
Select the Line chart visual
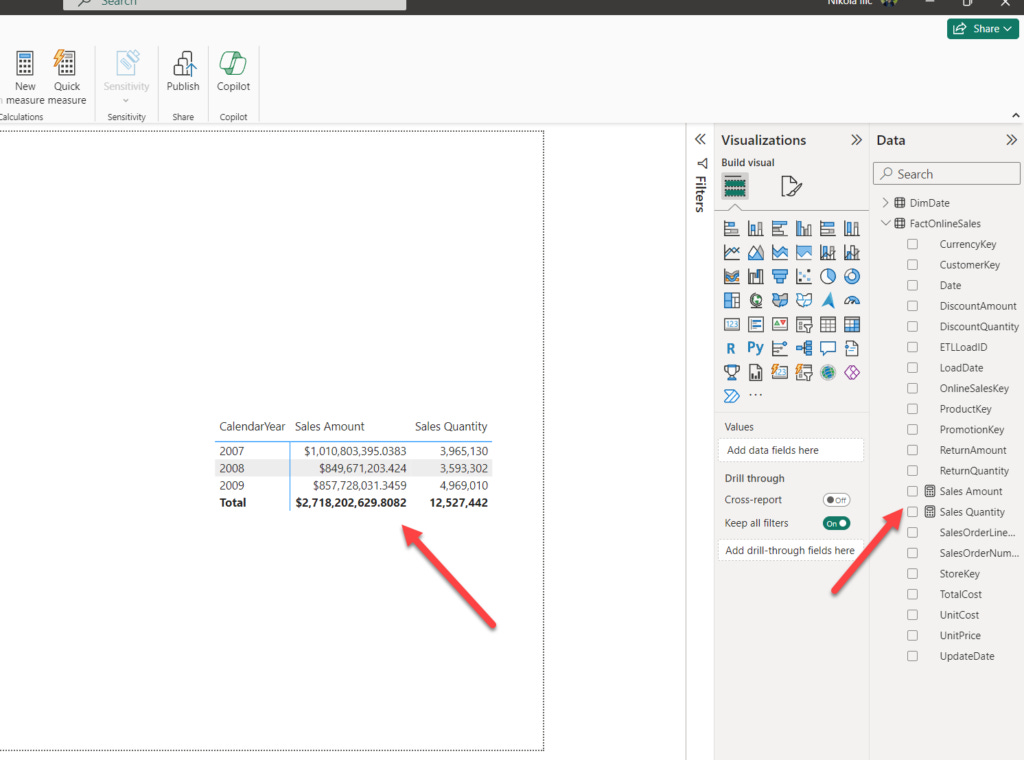point(731,252)
